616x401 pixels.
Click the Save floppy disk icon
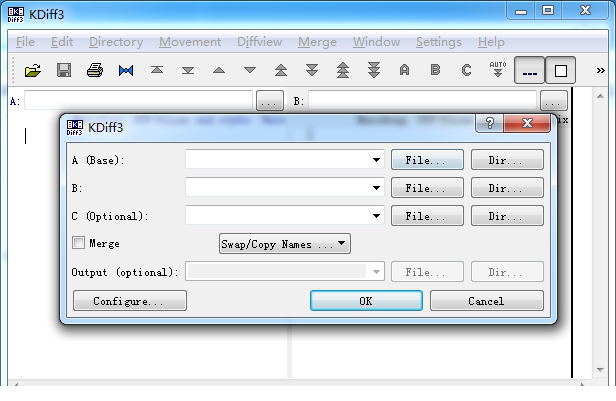[64, 71]
